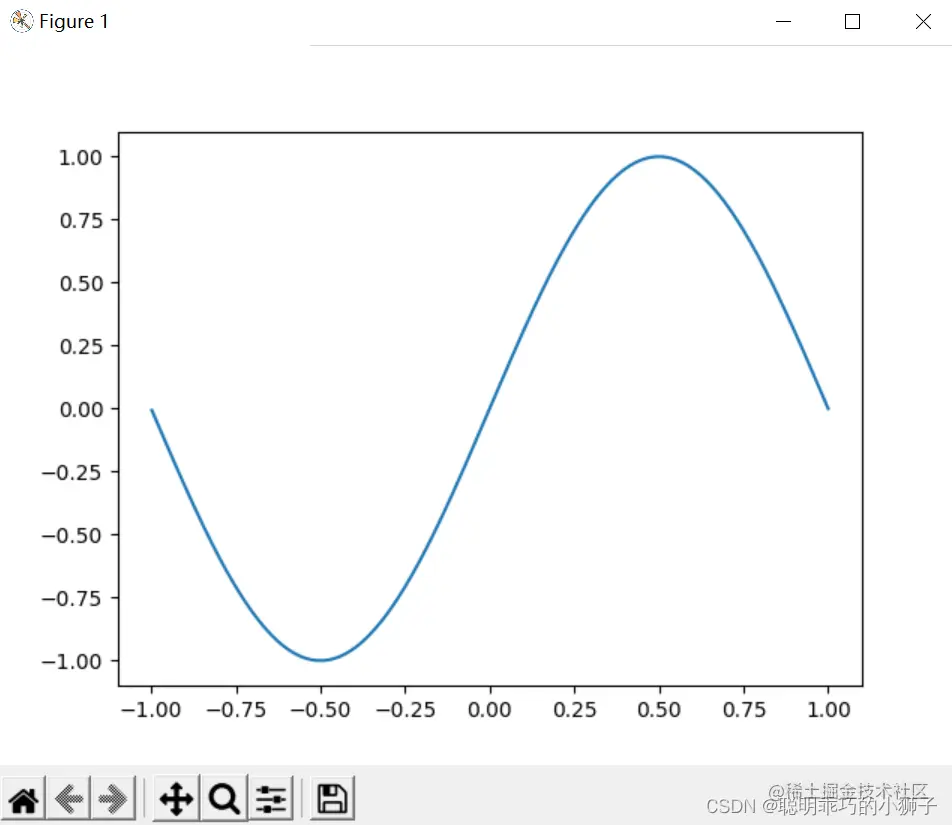Image resolution: width=952 pixels, height=825 pixels.
Task: Minimize the Figure 1 window
Action: pyautogui.click(x=783, y=22)
